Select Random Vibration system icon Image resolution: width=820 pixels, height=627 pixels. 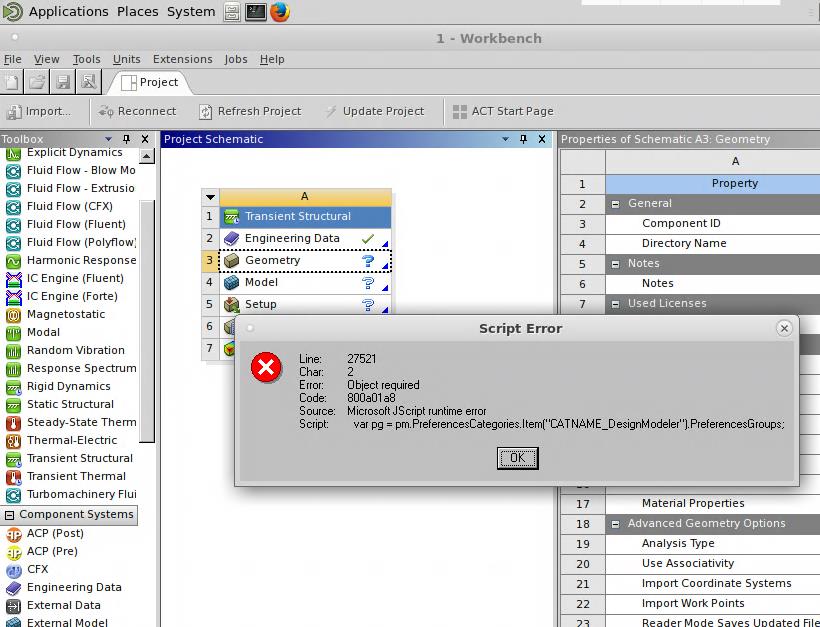(x=13, y=350)
